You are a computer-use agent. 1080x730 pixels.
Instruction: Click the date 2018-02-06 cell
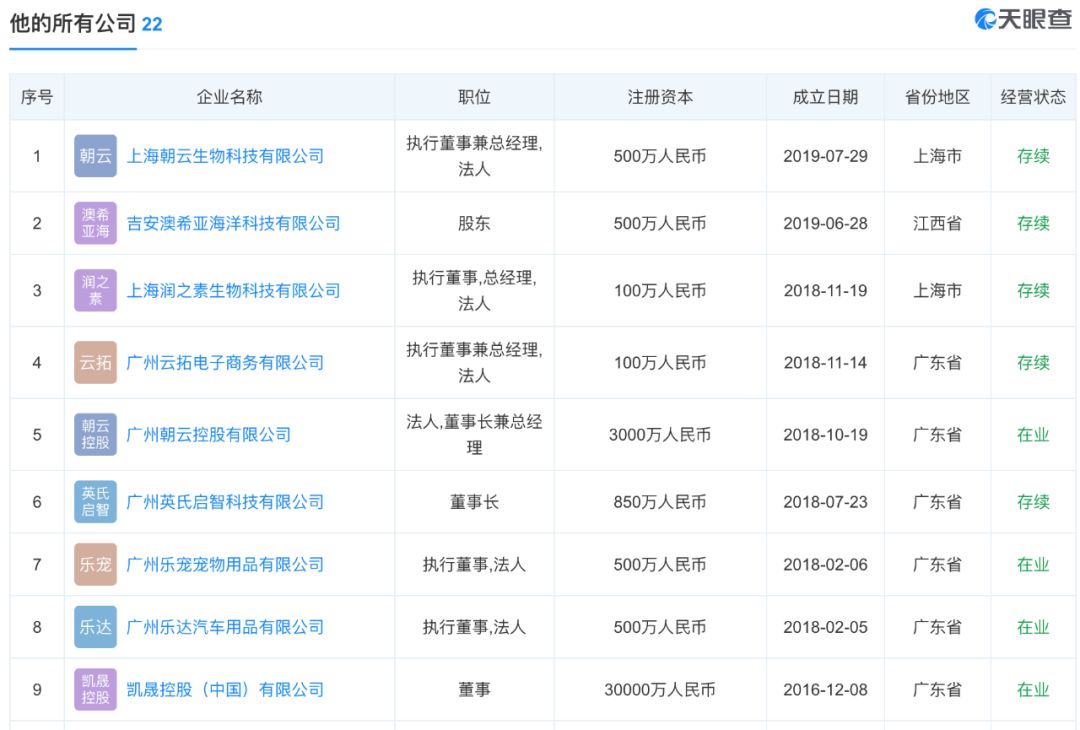tap(825, 565)
